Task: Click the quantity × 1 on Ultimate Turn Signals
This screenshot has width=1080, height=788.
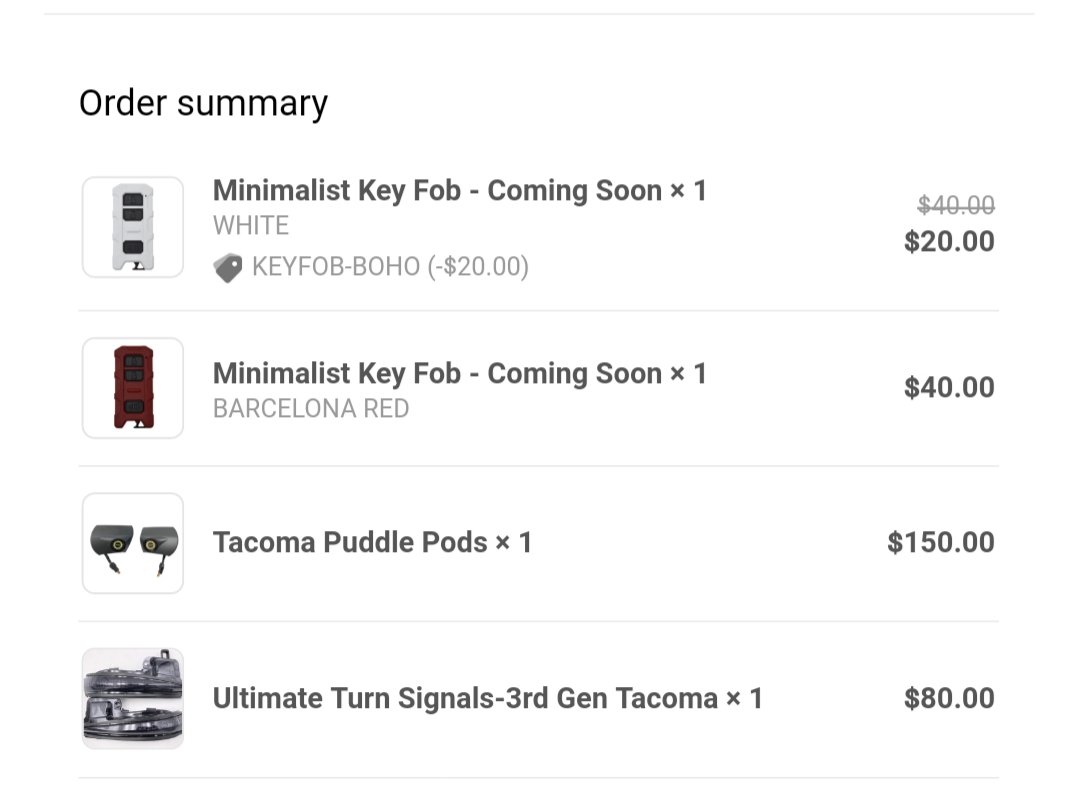Action: [745, 698]
